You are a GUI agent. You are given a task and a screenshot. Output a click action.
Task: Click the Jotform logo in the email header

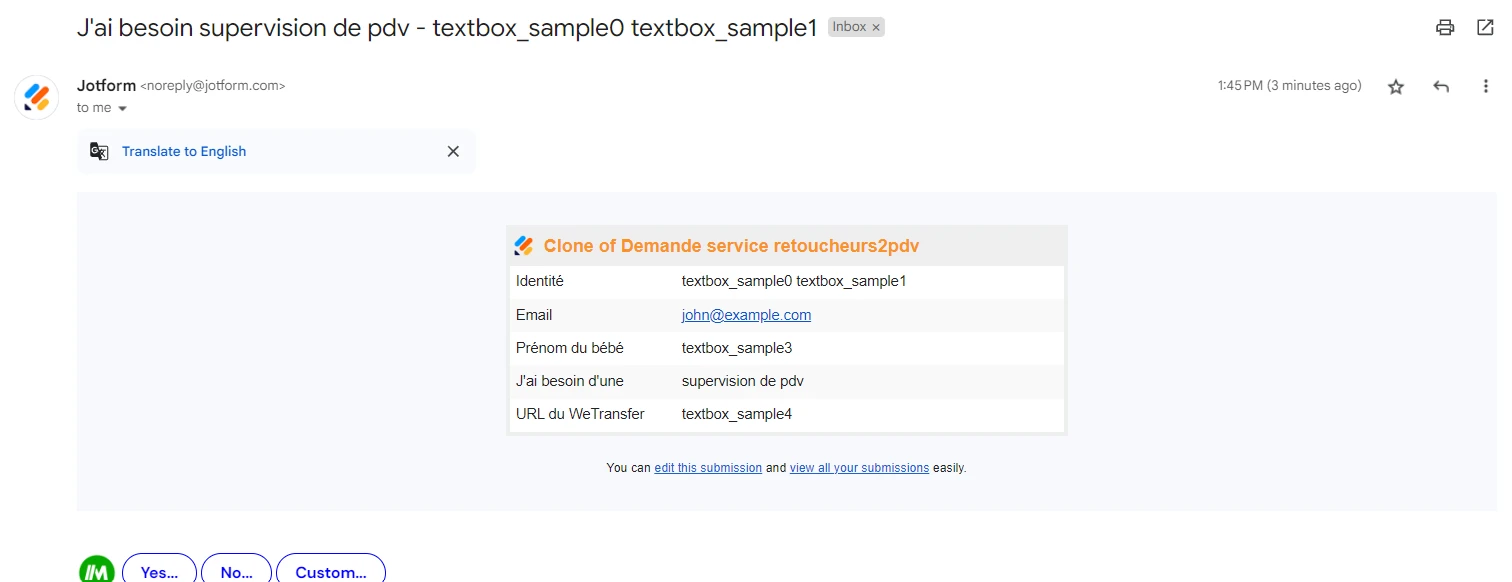coord(524,244)
